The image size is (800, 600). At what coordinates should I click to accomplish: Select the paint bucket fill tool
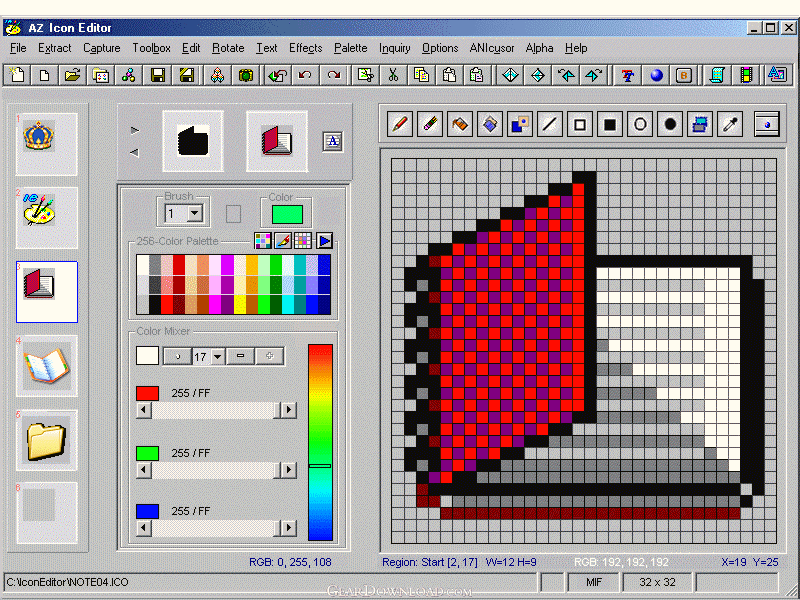click(x=460, y=124)
